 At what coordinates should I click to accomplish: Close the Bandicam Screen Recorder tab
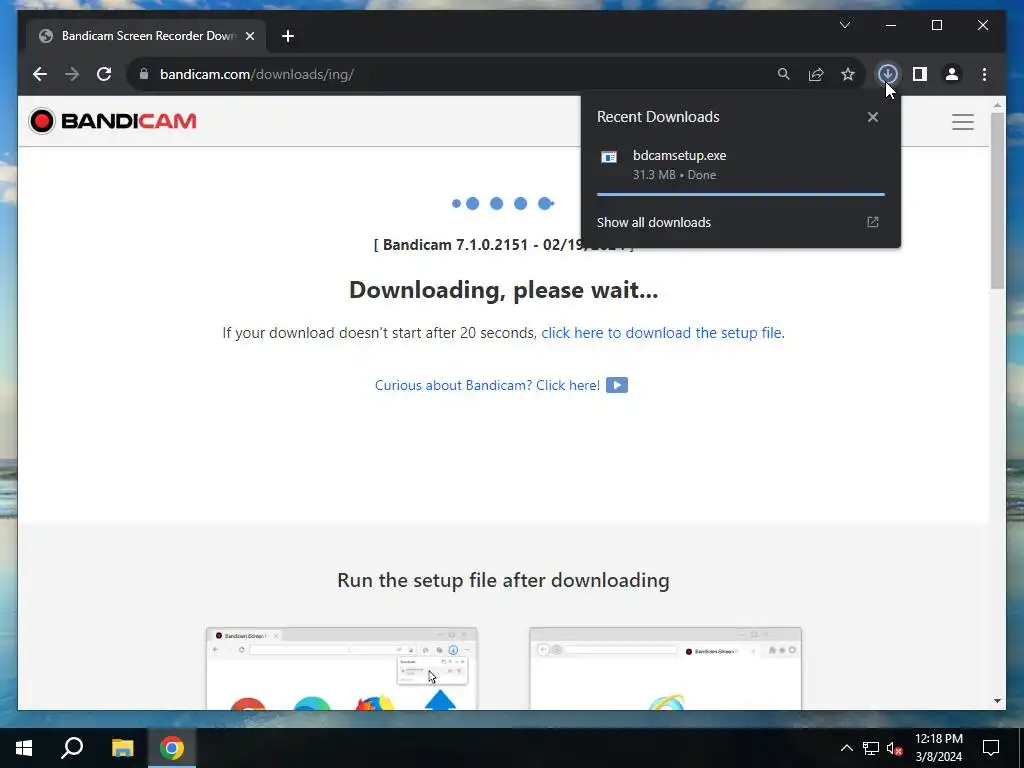(x=249, y=36)
